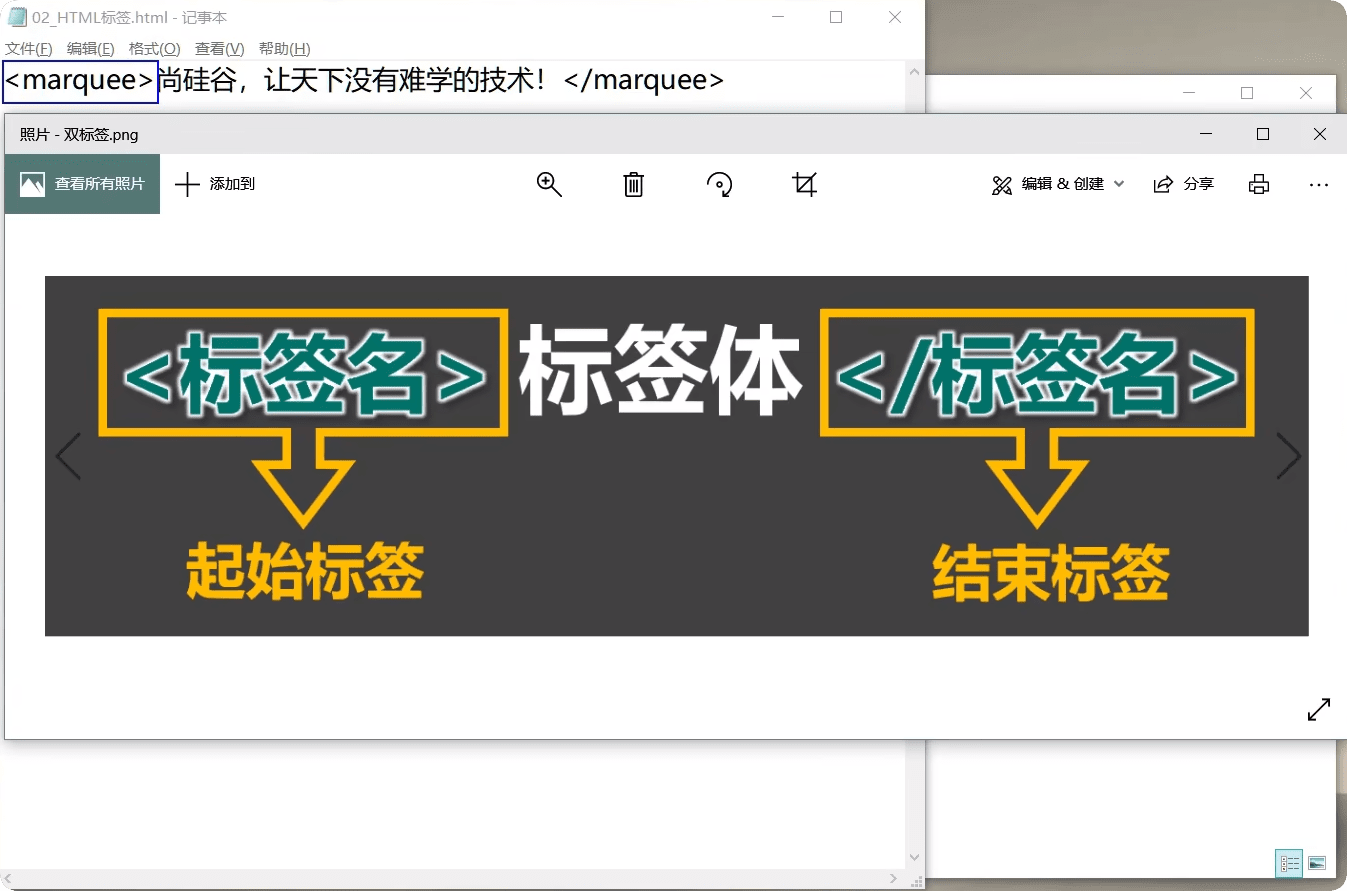Click the 查看所有照片 button

pos(82,184)
